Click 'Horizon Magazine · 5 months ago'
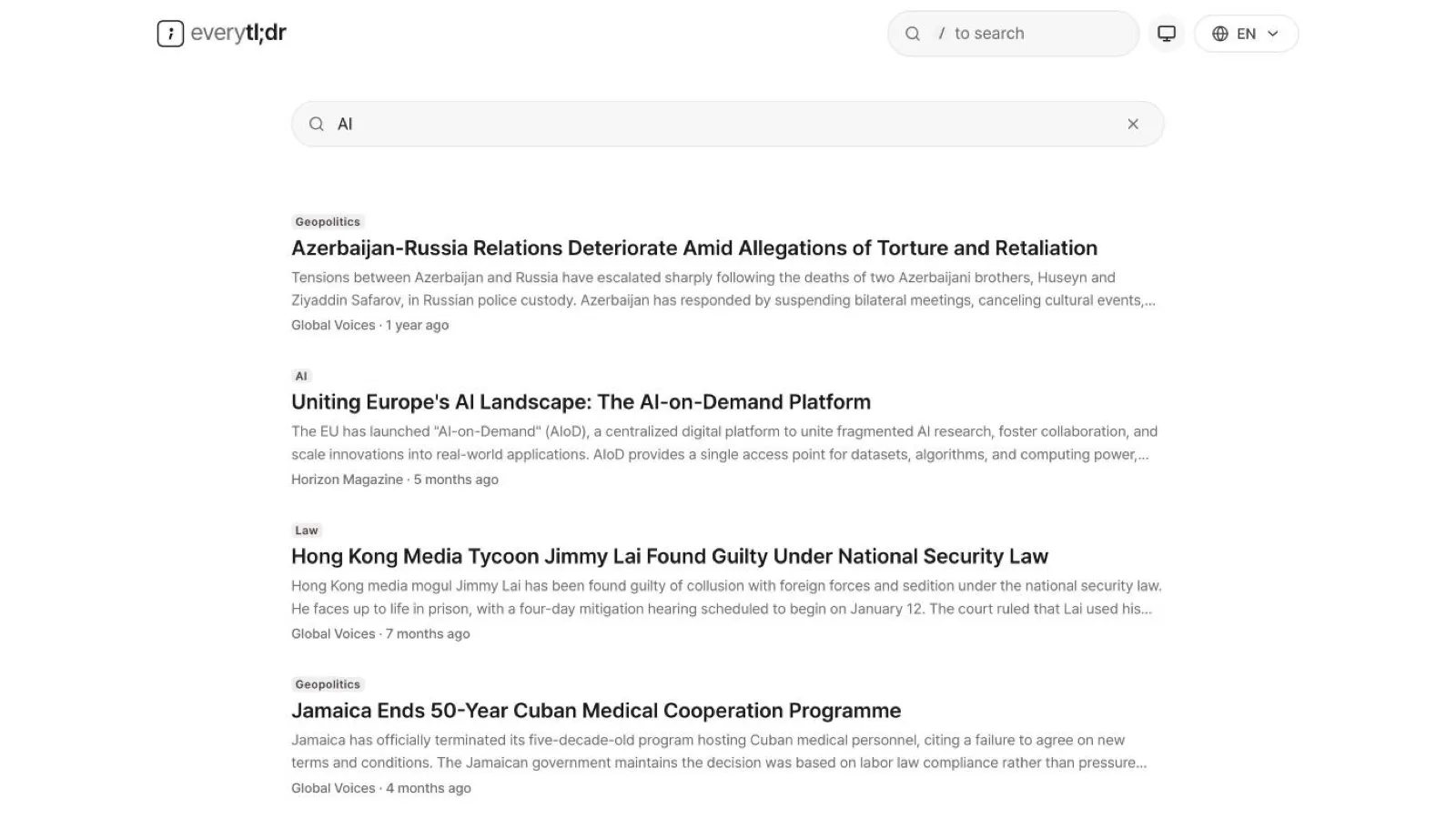Viewport: 1456px width, 819px height. (x=395, y=480)
